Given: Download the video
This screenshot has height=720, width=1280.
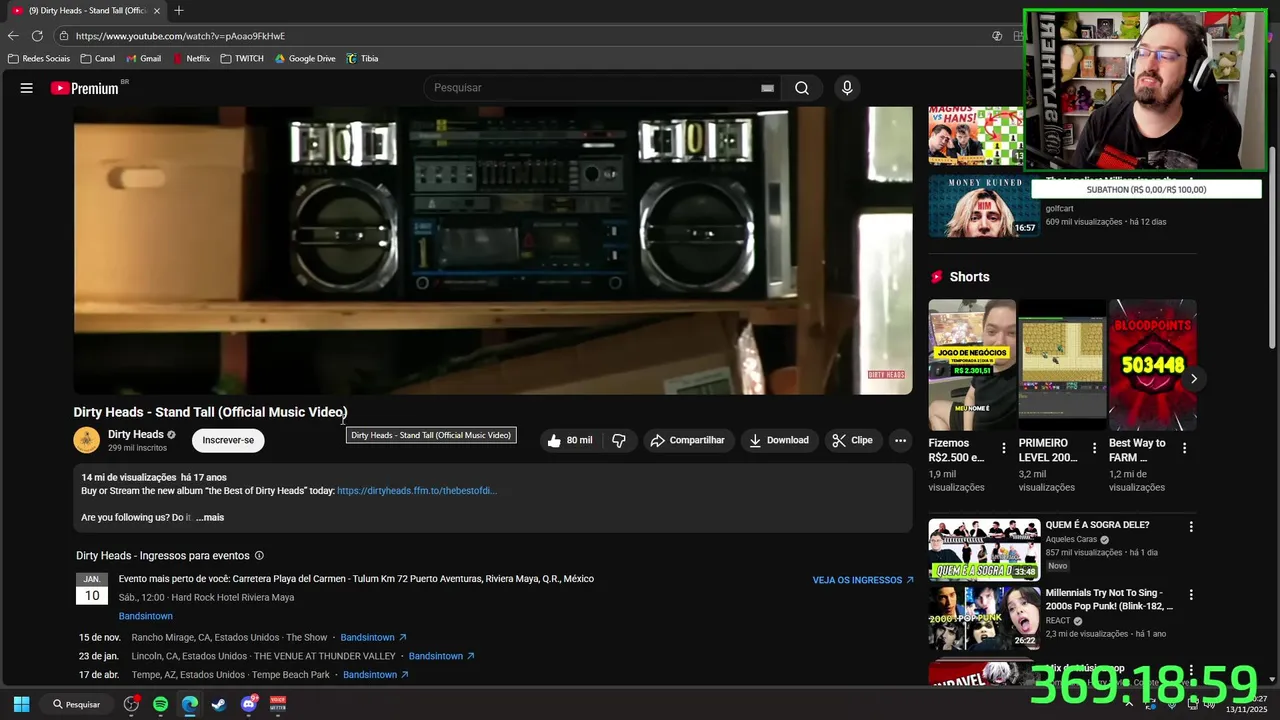Looking at the screenshot, I should [x=779, y=440].
